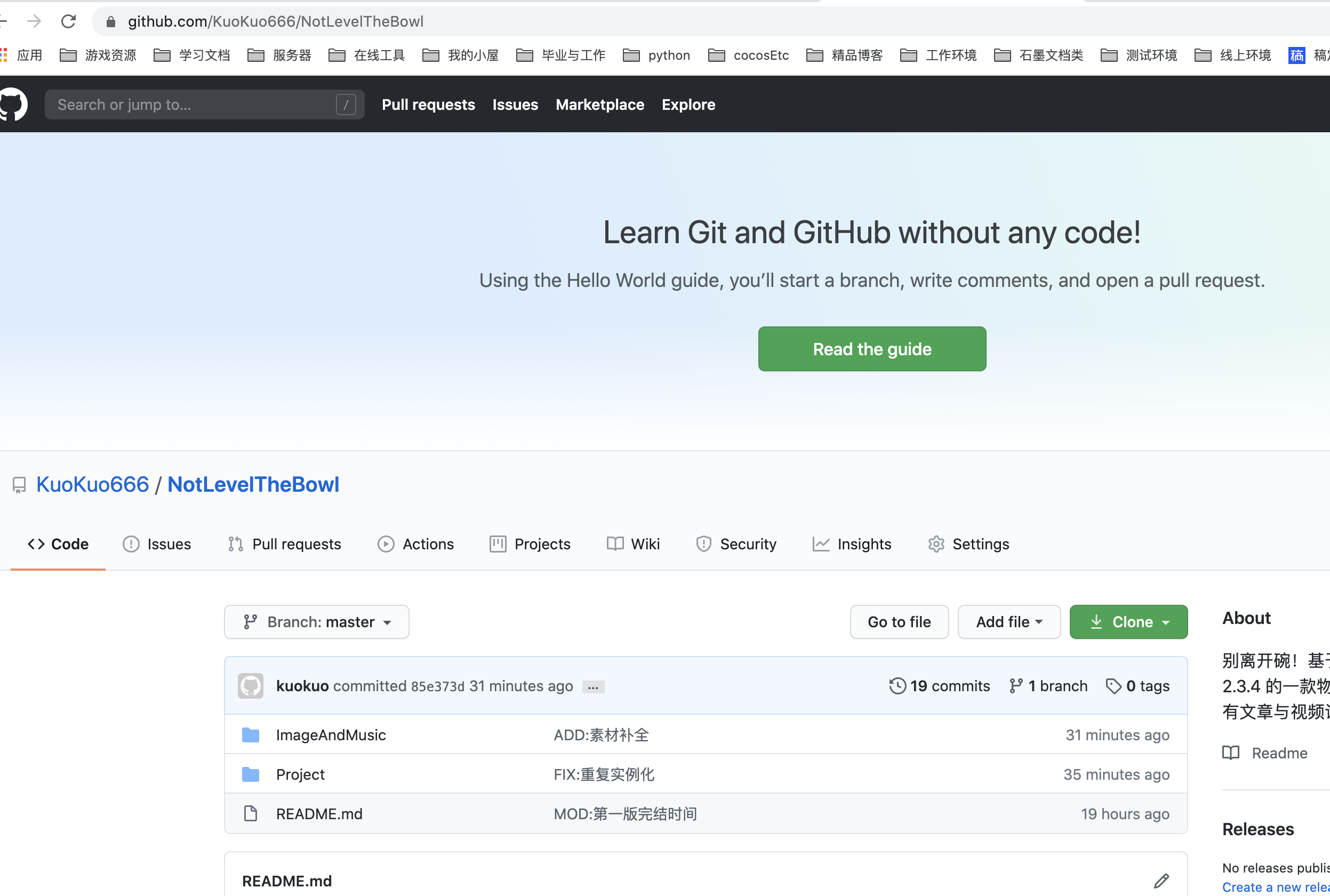Click Issues in the top navbar
This screenshot has height=896, width=1330.
pyautogui.click(x=515, y=105)
